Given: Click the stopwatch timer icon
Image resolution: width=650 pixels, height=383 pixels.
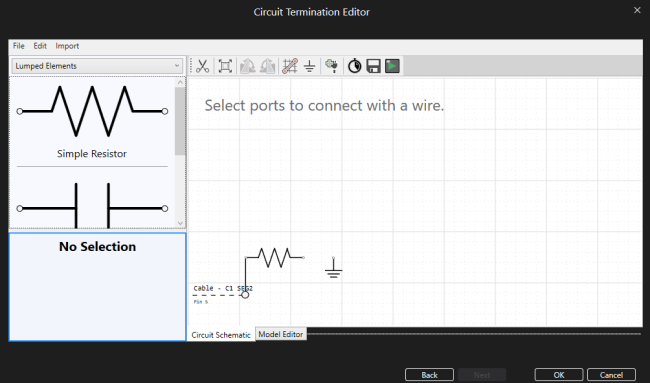Looking at the screenshot, I should coord(354,66).
